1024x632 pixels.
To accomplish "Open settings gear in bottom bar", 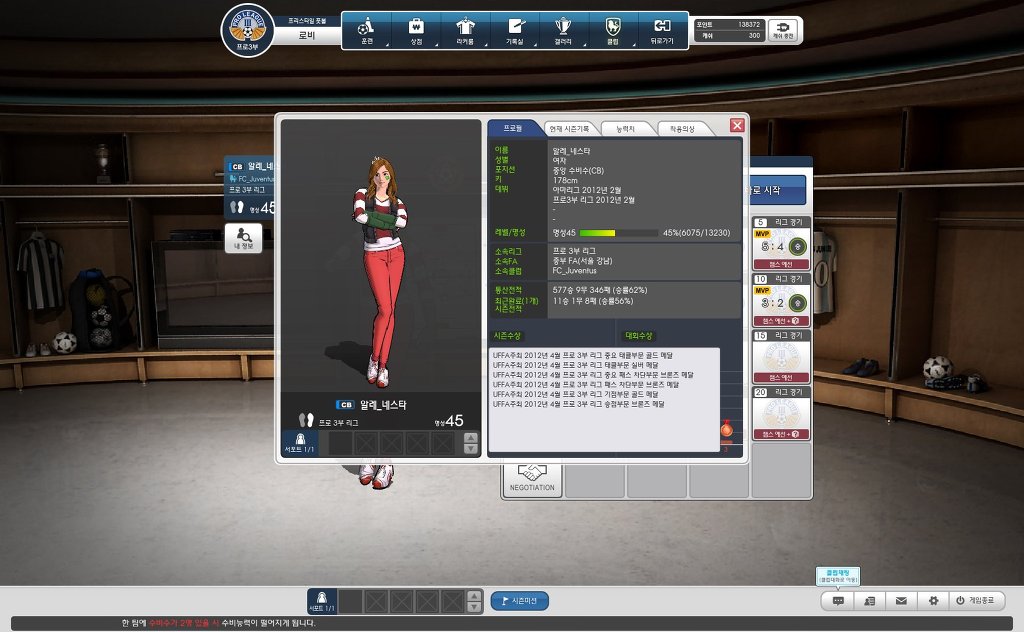I will [933, 601].
